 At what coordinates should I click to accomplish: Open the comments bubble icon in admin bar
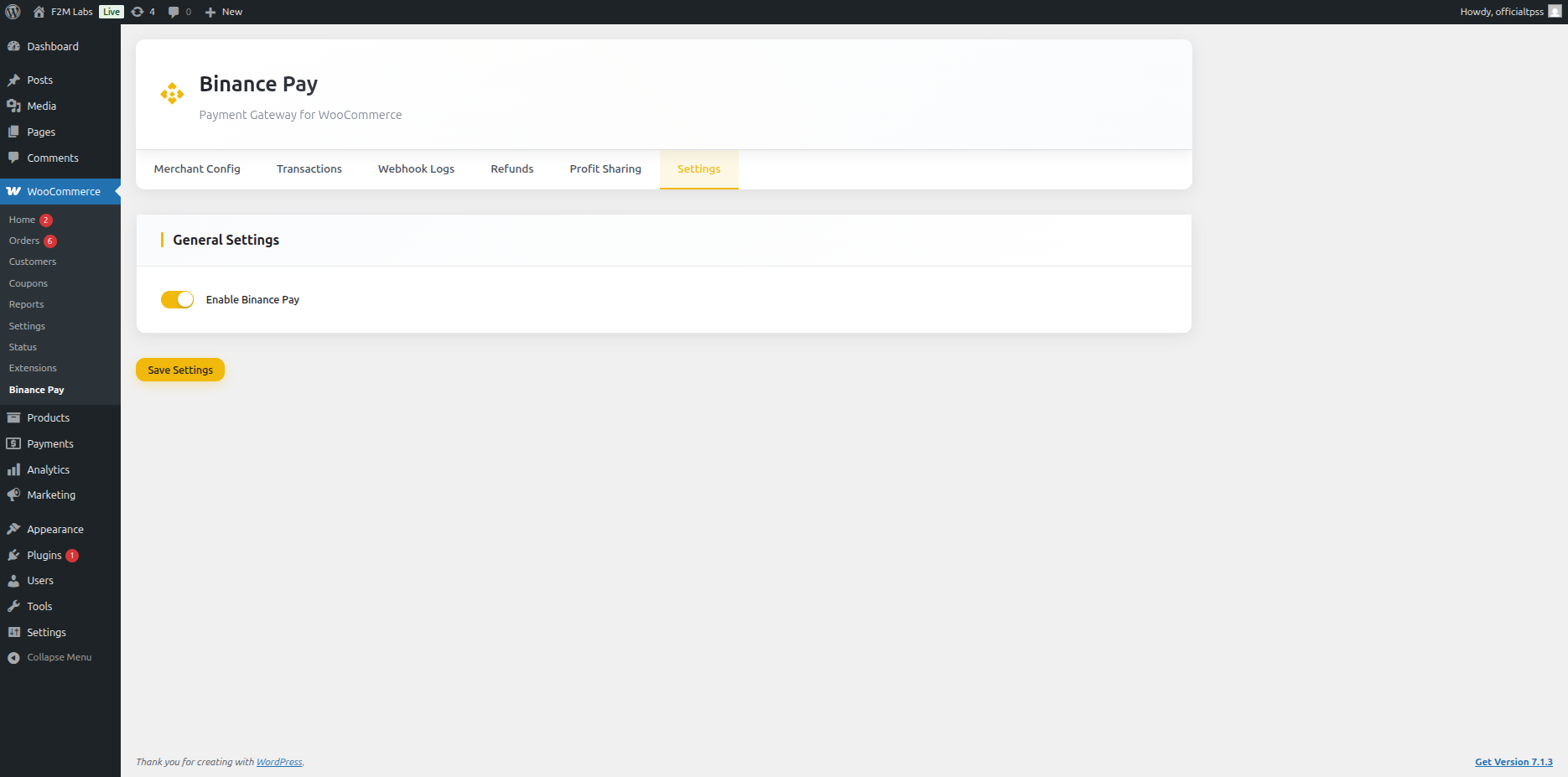(174, 12)
